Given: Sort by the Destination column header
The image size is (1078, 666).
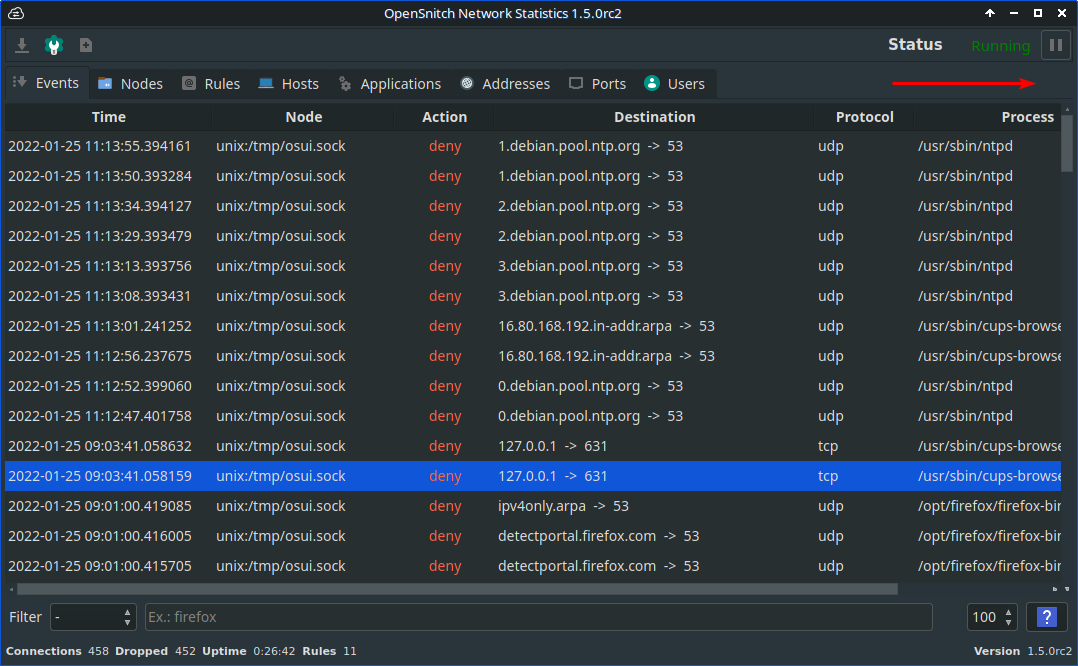Looking at the screenshot, I should [654, 117].
